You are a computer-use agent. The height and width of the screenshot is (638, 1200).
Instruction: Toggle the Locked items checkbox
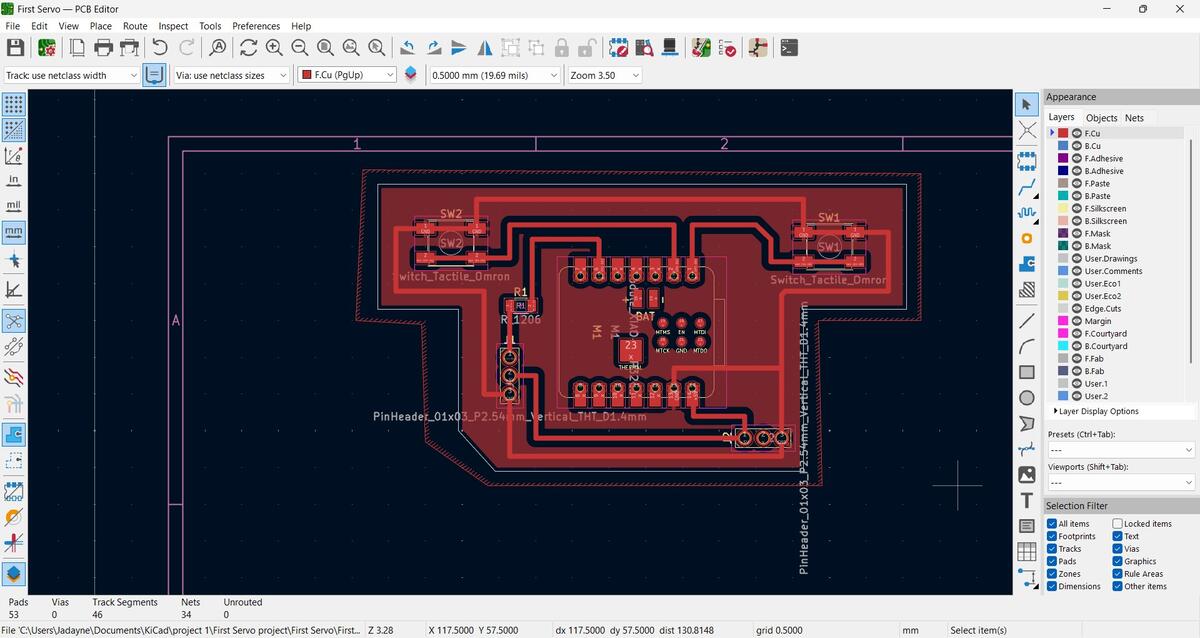[x=1118, y=524]
